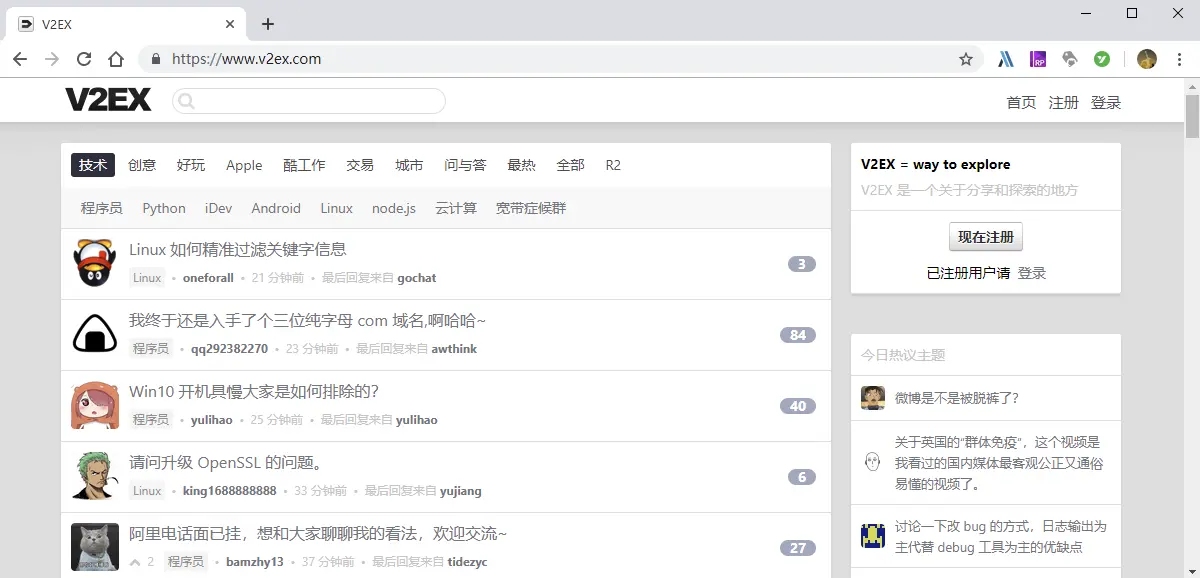The width and height of the screenshot is (1200, 578).
Task: Upvote arrow on 阿里电话面 post
Action: click(135, 562)
